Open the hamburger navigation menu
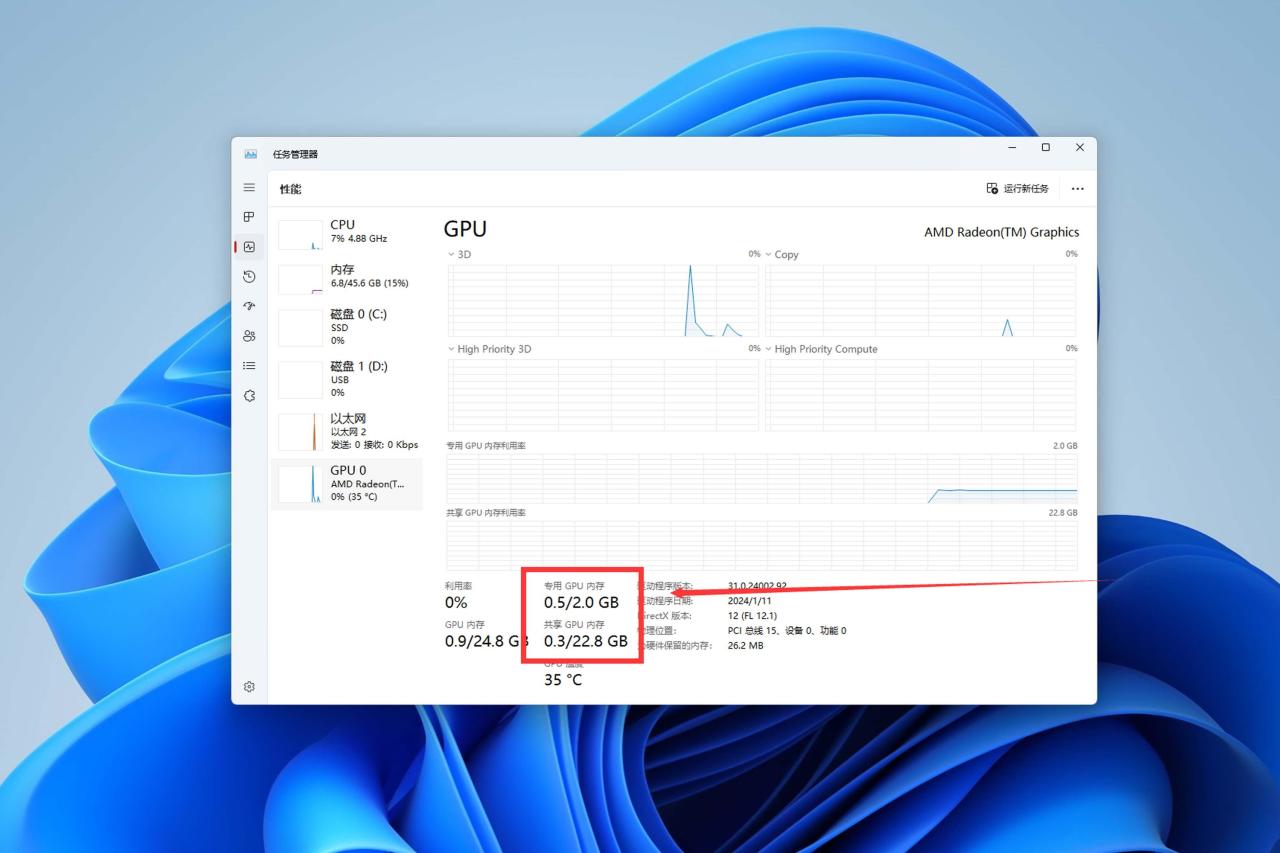 pos(249,187)
